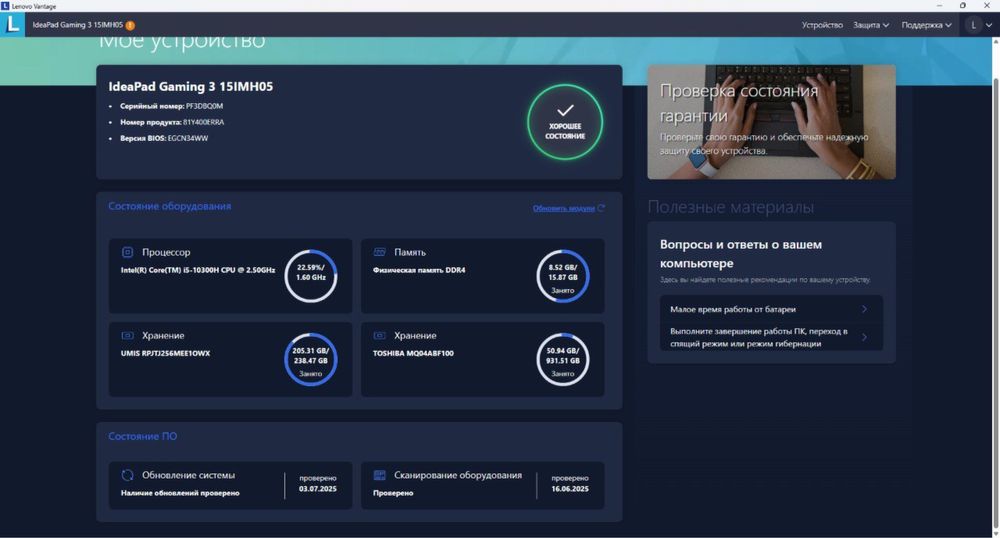The image size is (1000, 538).
Task: Expand the Поддержка dropdown menu
Action: click(x=927, y=25)
